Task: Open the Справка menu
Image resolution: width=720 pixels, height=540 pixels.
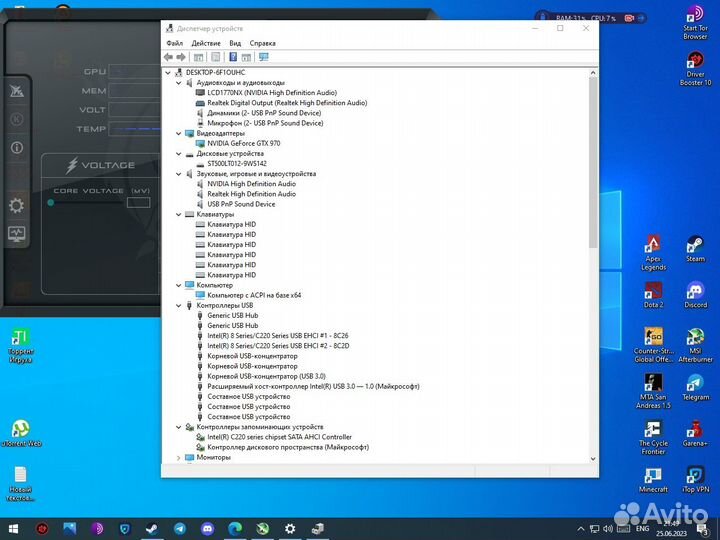Action: click(x=263, y=43)
